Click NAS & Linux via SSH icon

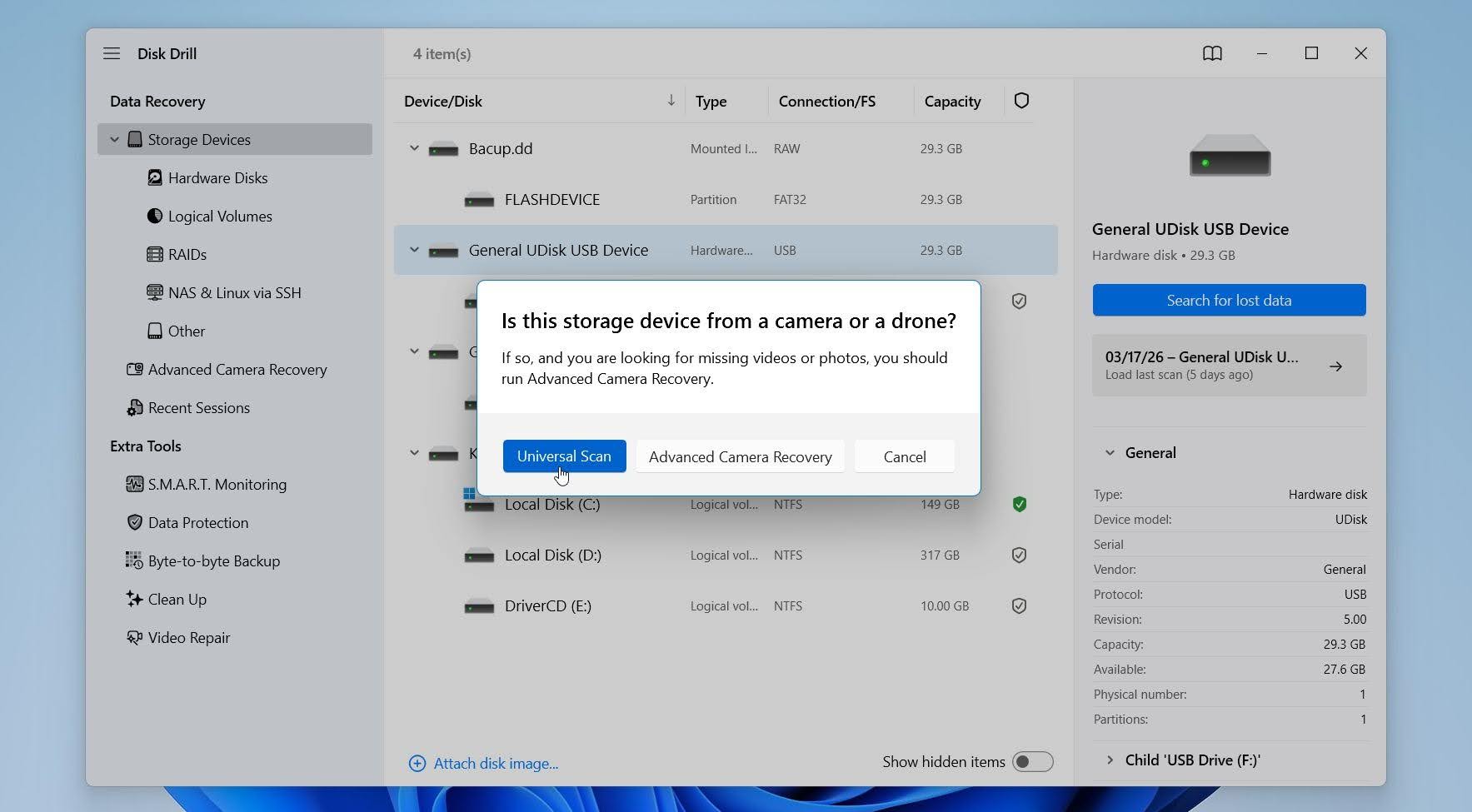(154, 292)
